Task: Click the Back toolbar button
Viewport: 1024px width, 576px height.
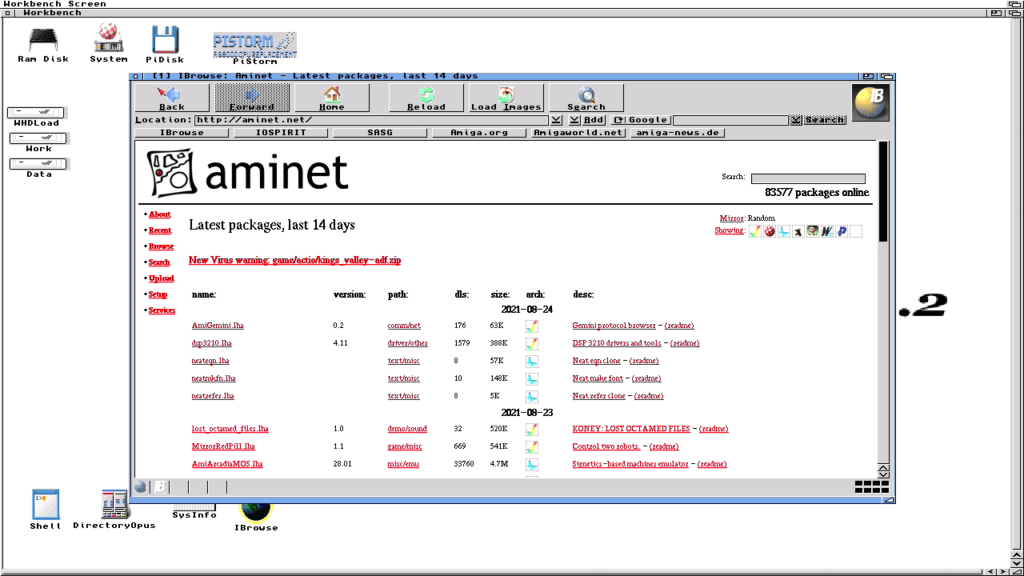Action: click(x=172, y=98)
